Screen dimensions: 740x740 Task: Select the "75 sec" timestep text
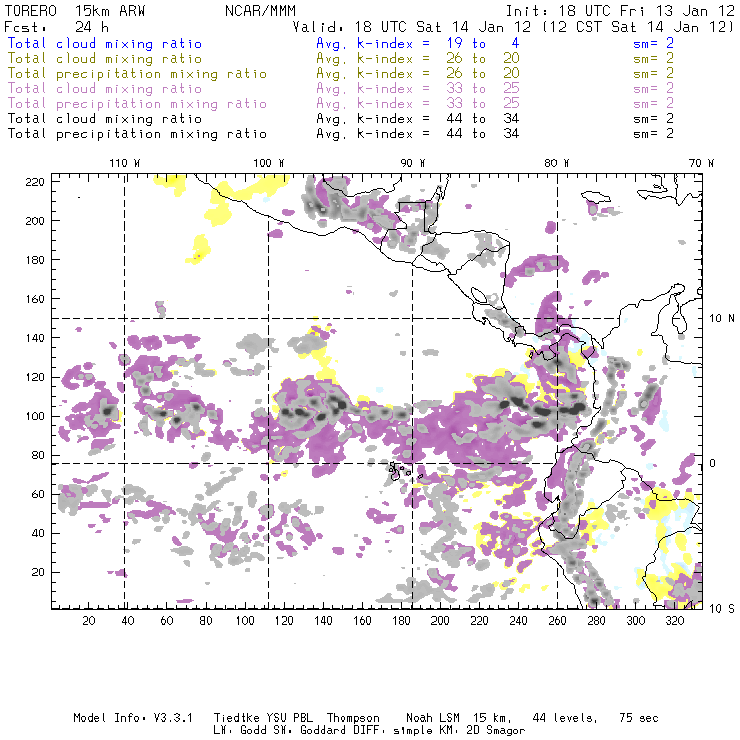click(x=639, y=718)
